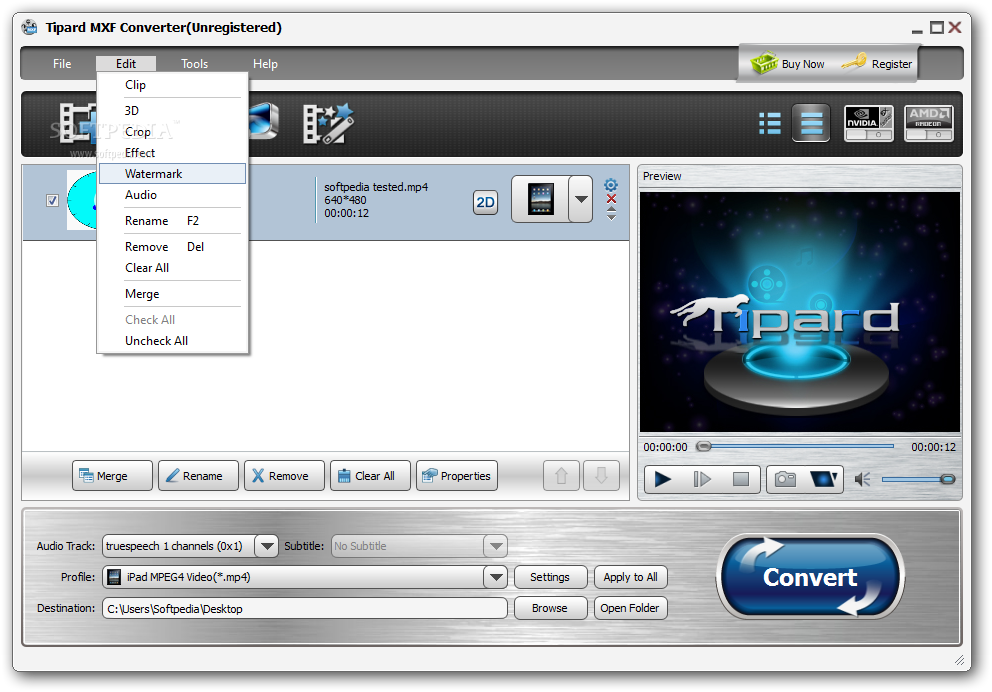This screenshot has width=992, height=692.
Task: Play the preview video
Action: 662,479
